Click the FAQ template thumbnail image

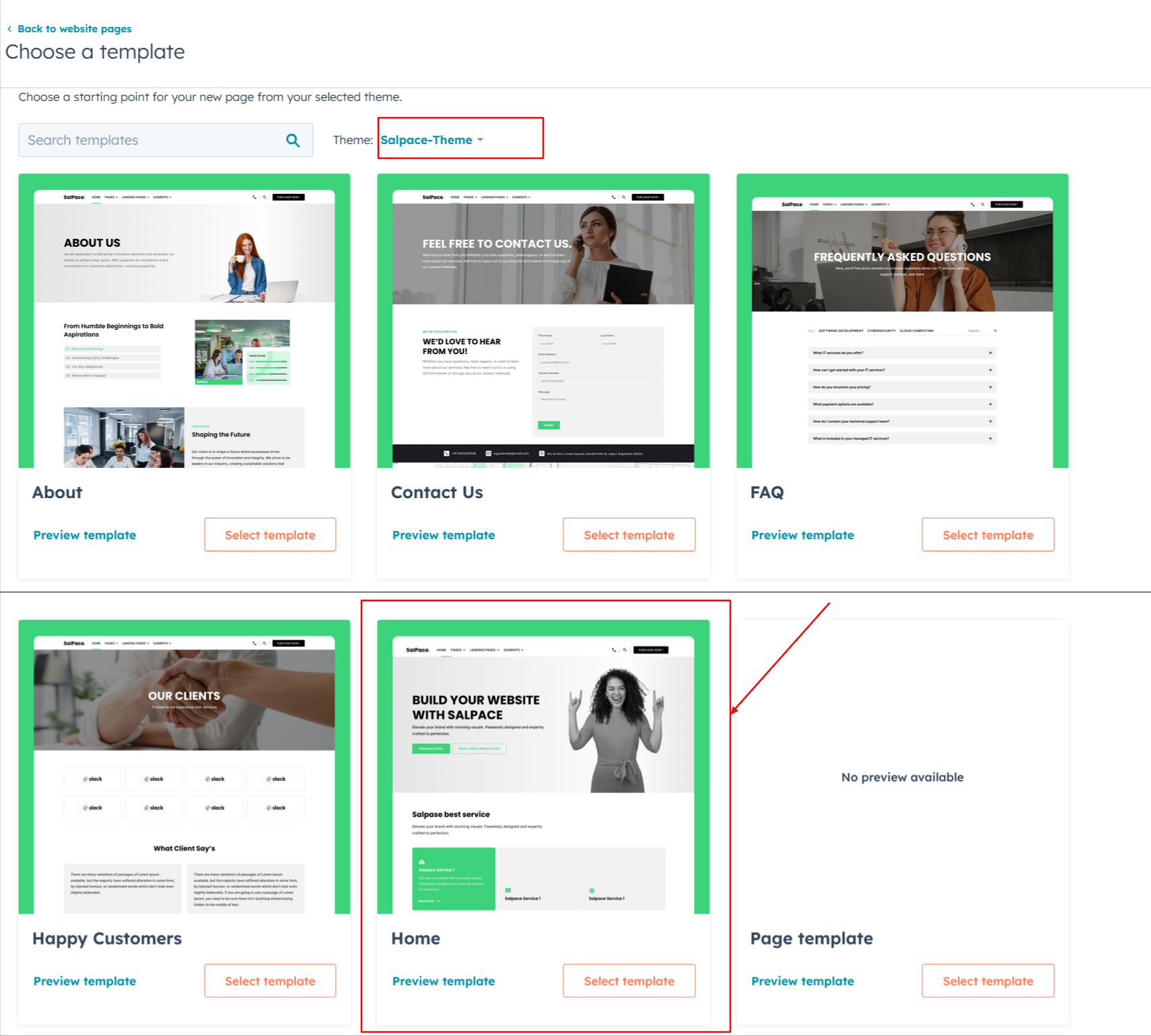click(x=902, y=321)
